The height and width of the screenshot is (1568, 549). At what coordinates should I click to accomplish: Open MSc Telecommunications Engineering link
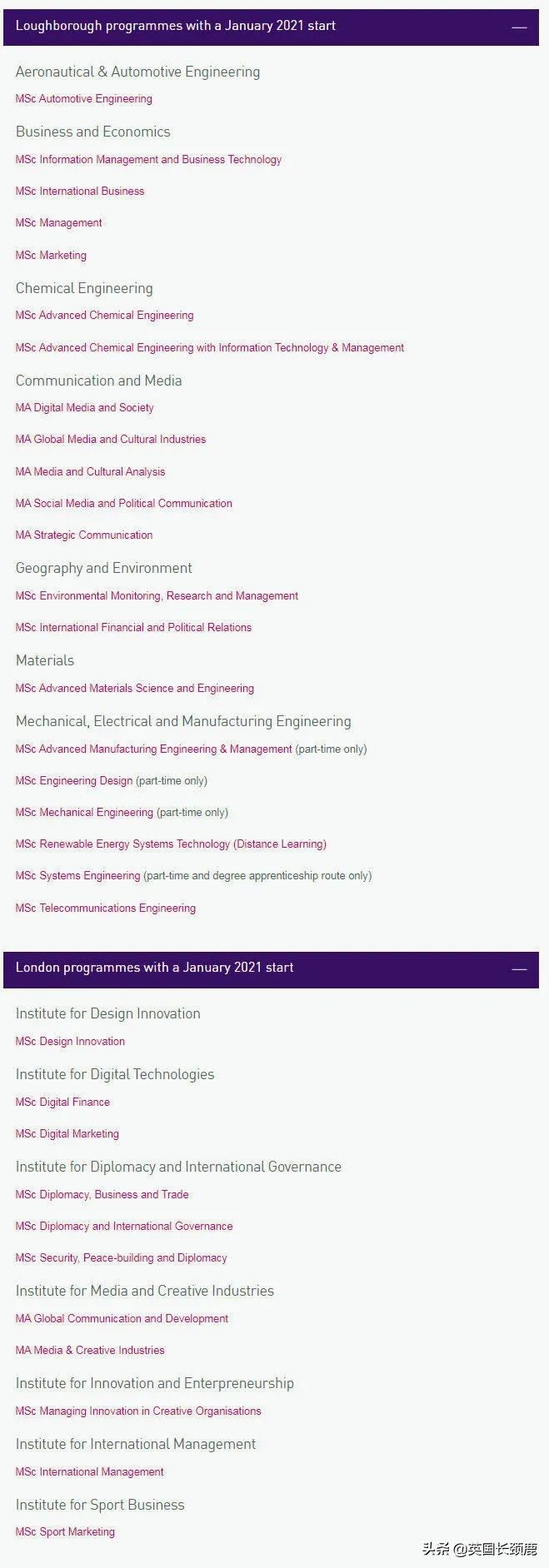105,908
